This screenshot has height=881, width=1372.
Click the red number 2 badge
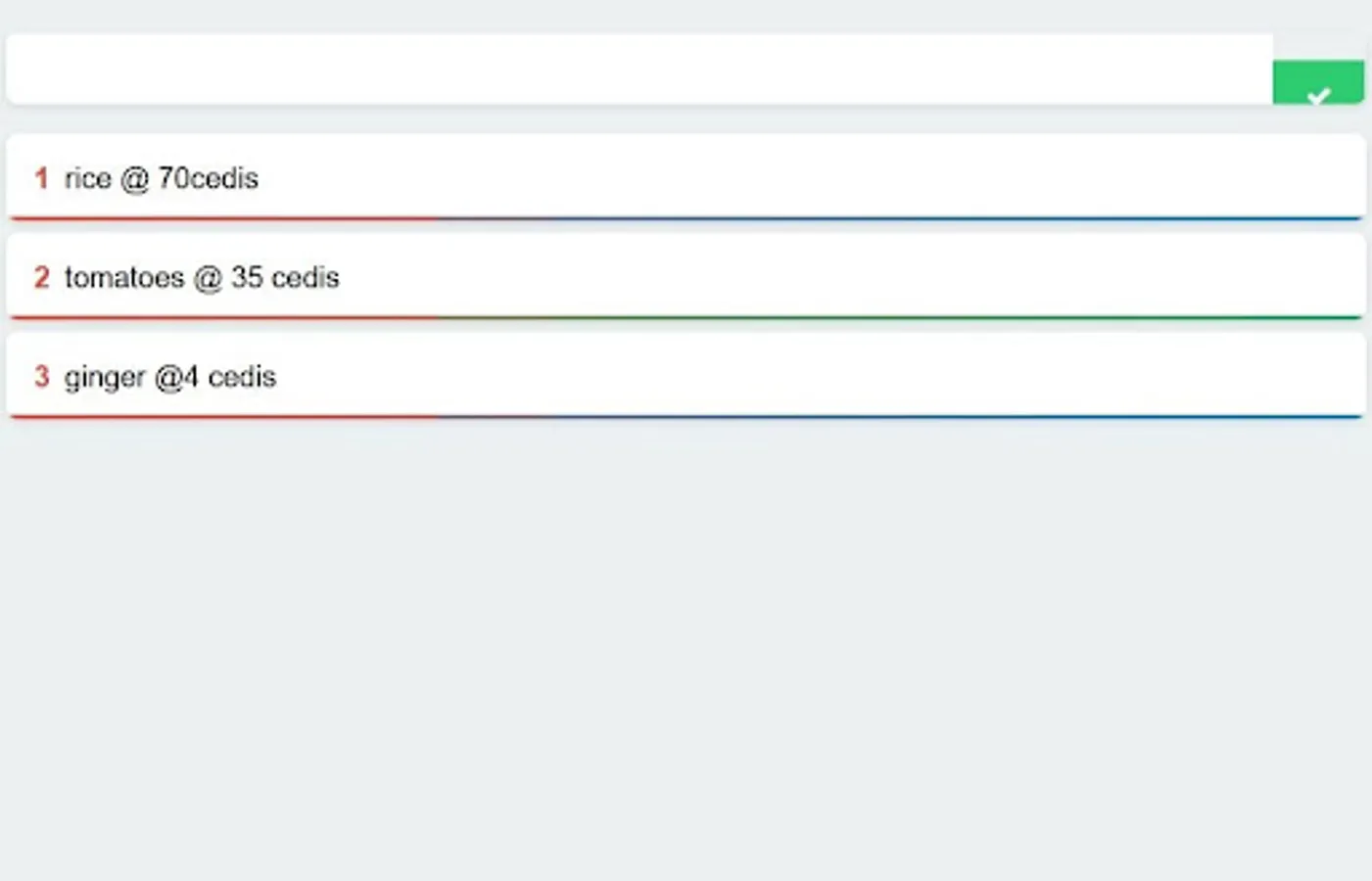coord(41,277)
